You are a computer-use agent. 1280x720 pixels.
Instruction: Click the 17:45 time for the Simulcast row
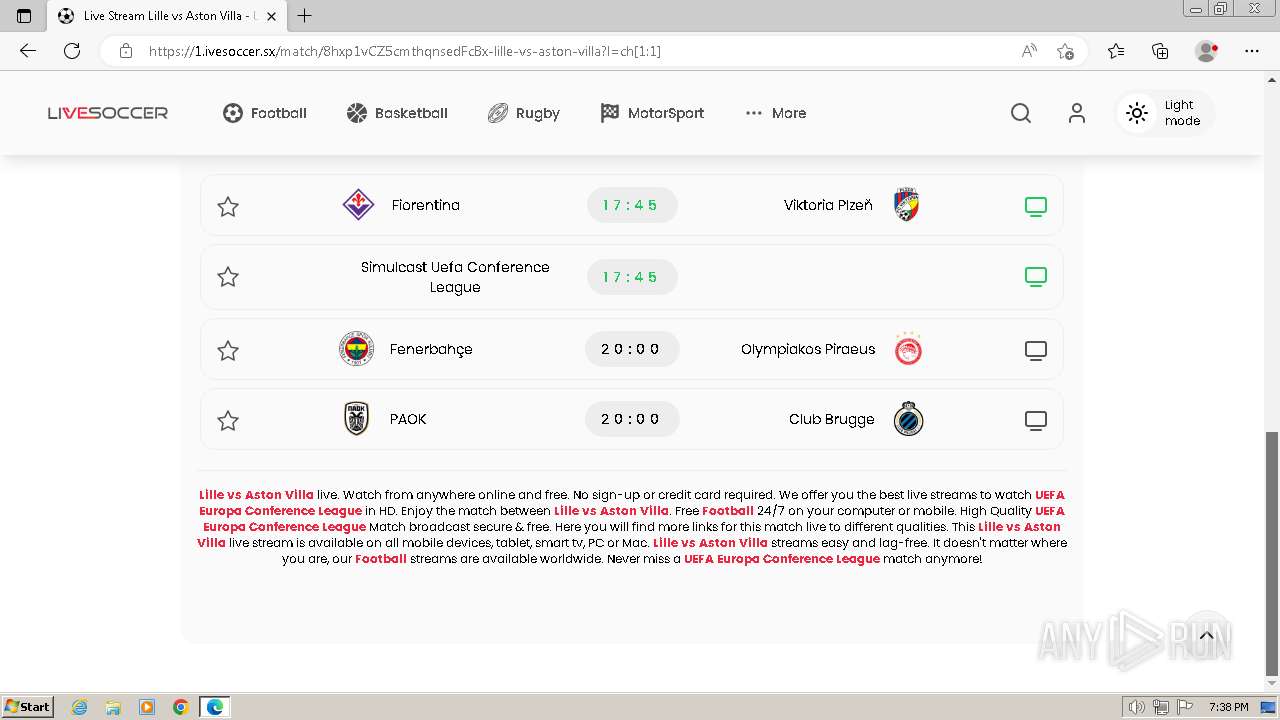[632, 277]
